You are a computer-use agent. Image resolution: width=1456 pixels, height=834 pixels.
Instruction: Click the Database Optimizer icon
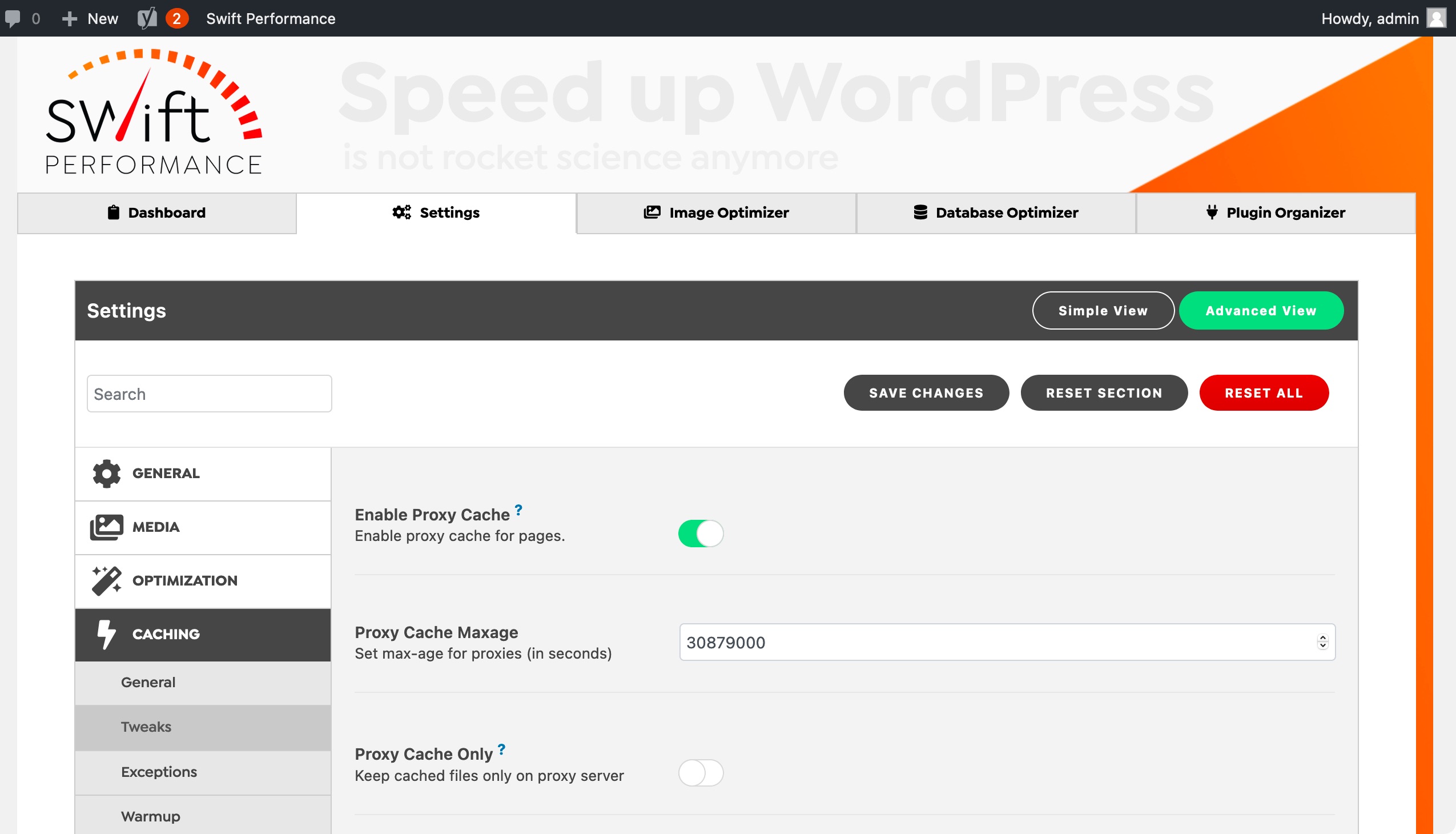[920, 212]
